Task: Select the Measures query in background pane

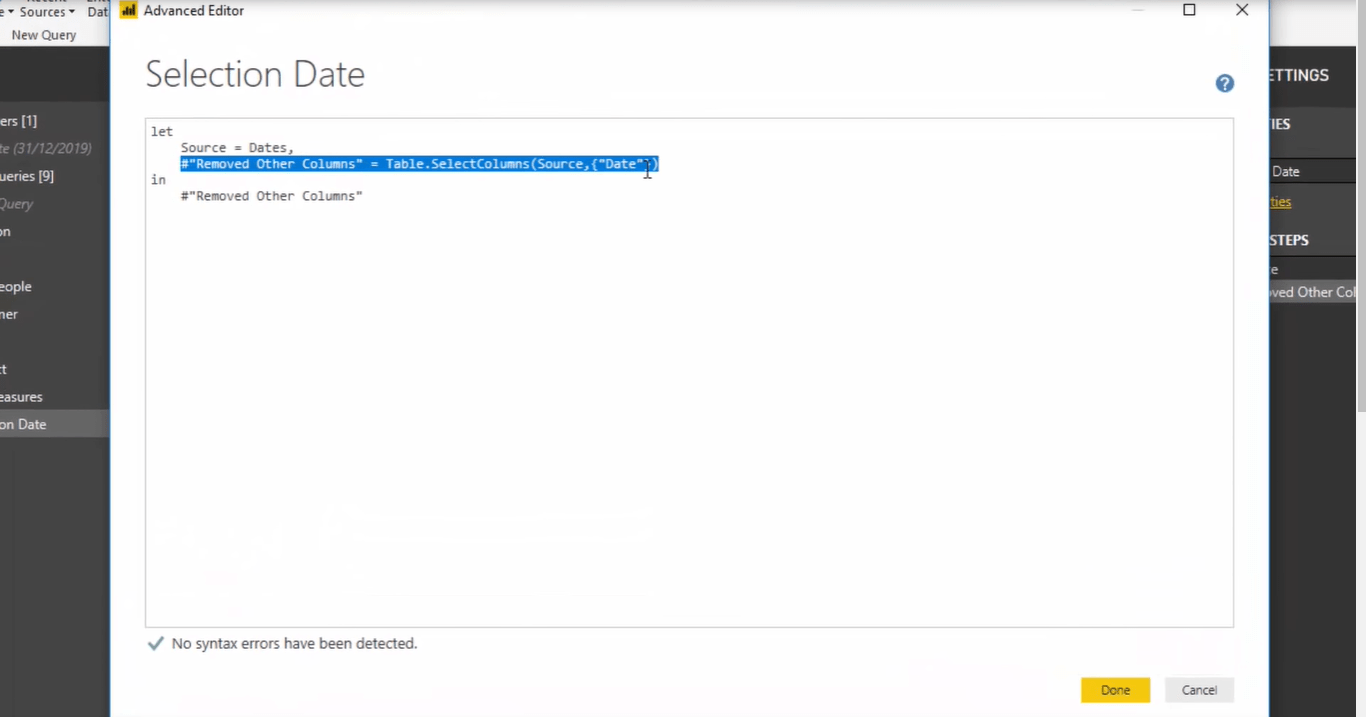Action: tap(54, 397)
